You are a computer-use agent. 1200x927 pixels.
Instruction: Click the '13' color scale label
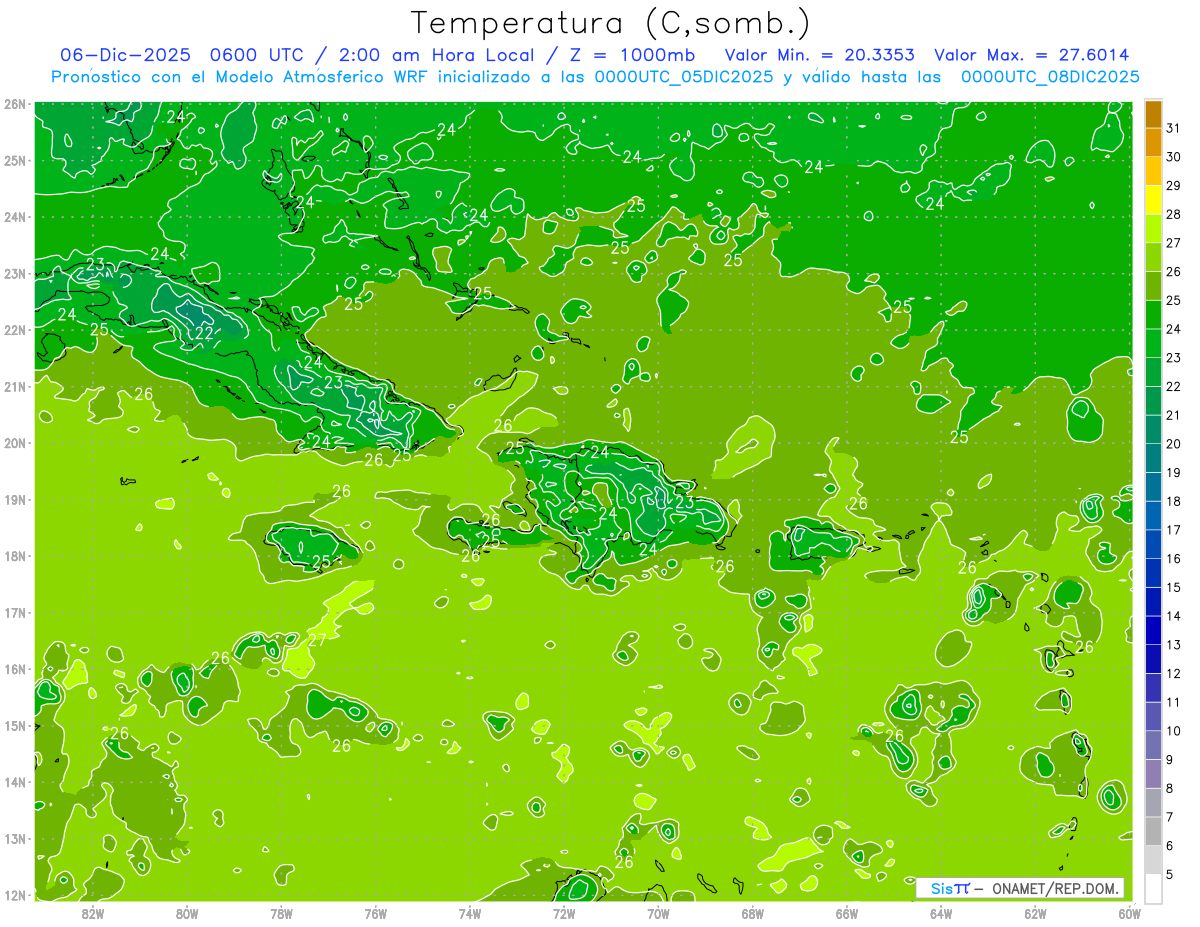coord(1173,645)
